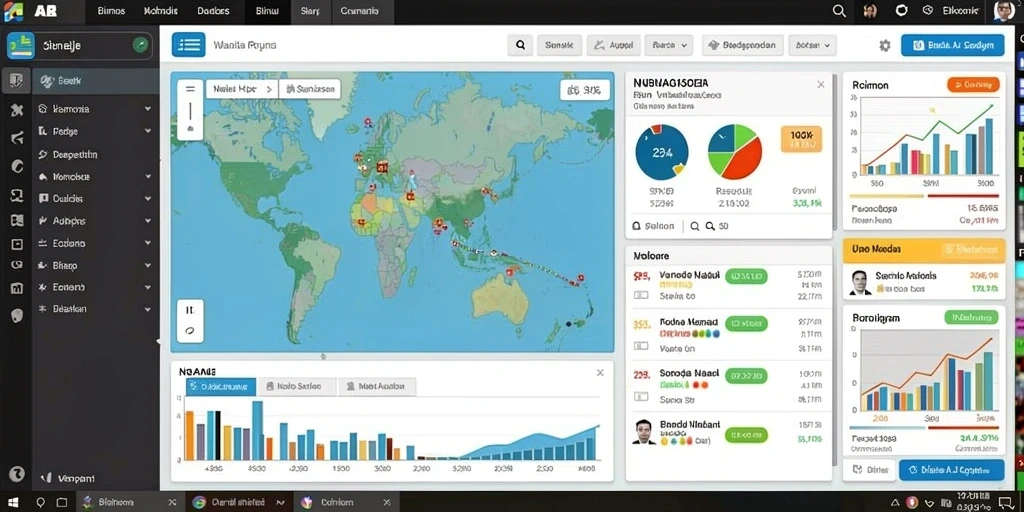
Task: Open the Windows Start menu
Action: (x=14, y=502)
